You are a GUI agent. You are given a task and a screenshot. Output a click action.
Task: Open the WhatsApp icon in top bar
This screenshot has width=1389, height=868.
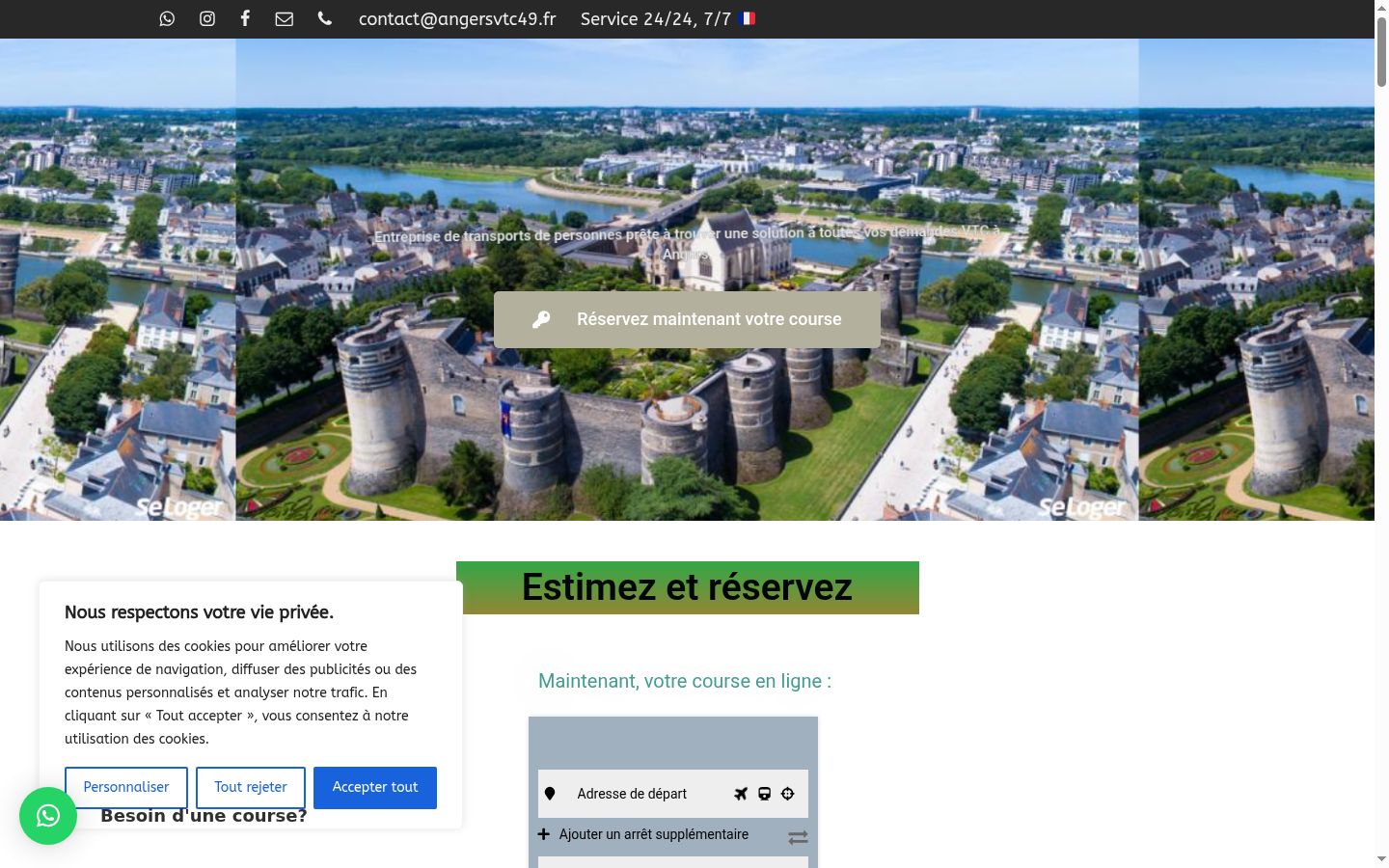(x=167, y=18)
